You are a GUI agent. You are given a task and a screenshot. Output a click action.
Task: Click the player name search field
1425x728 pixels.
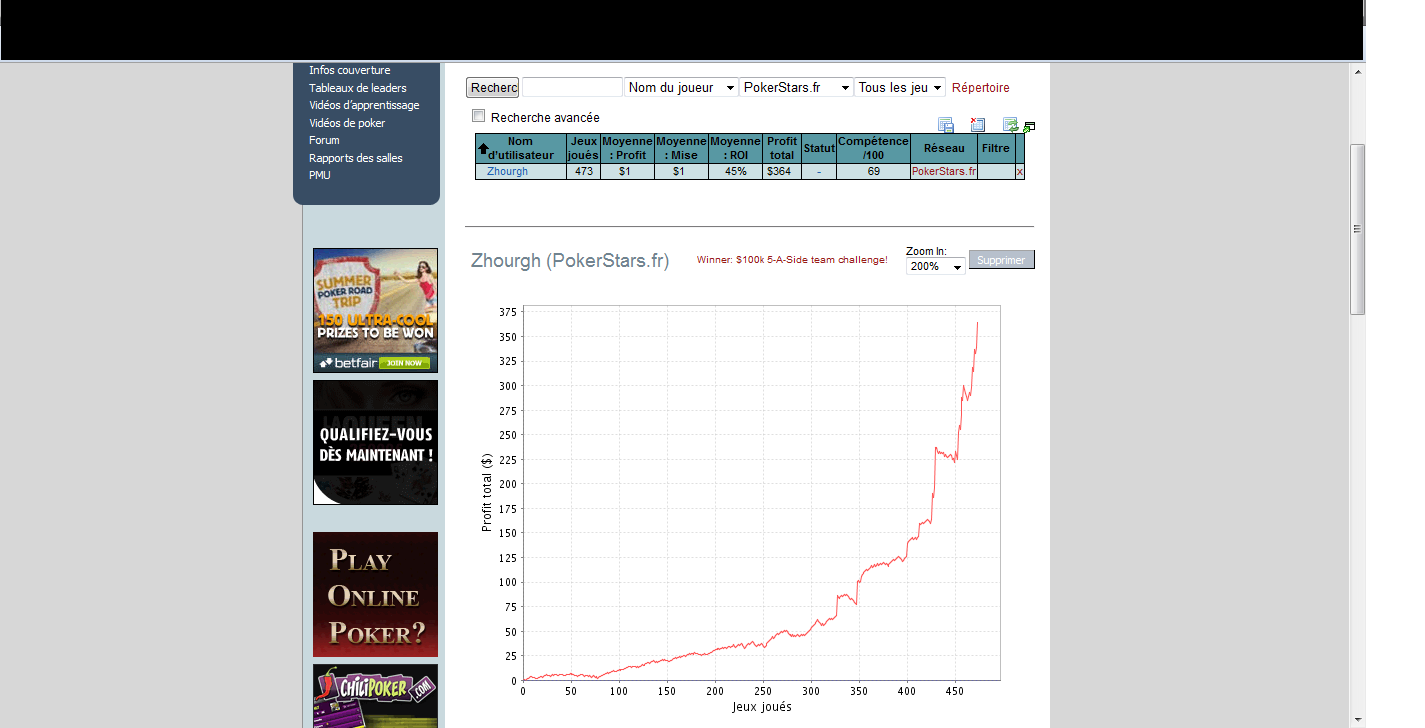pos(572,88)
